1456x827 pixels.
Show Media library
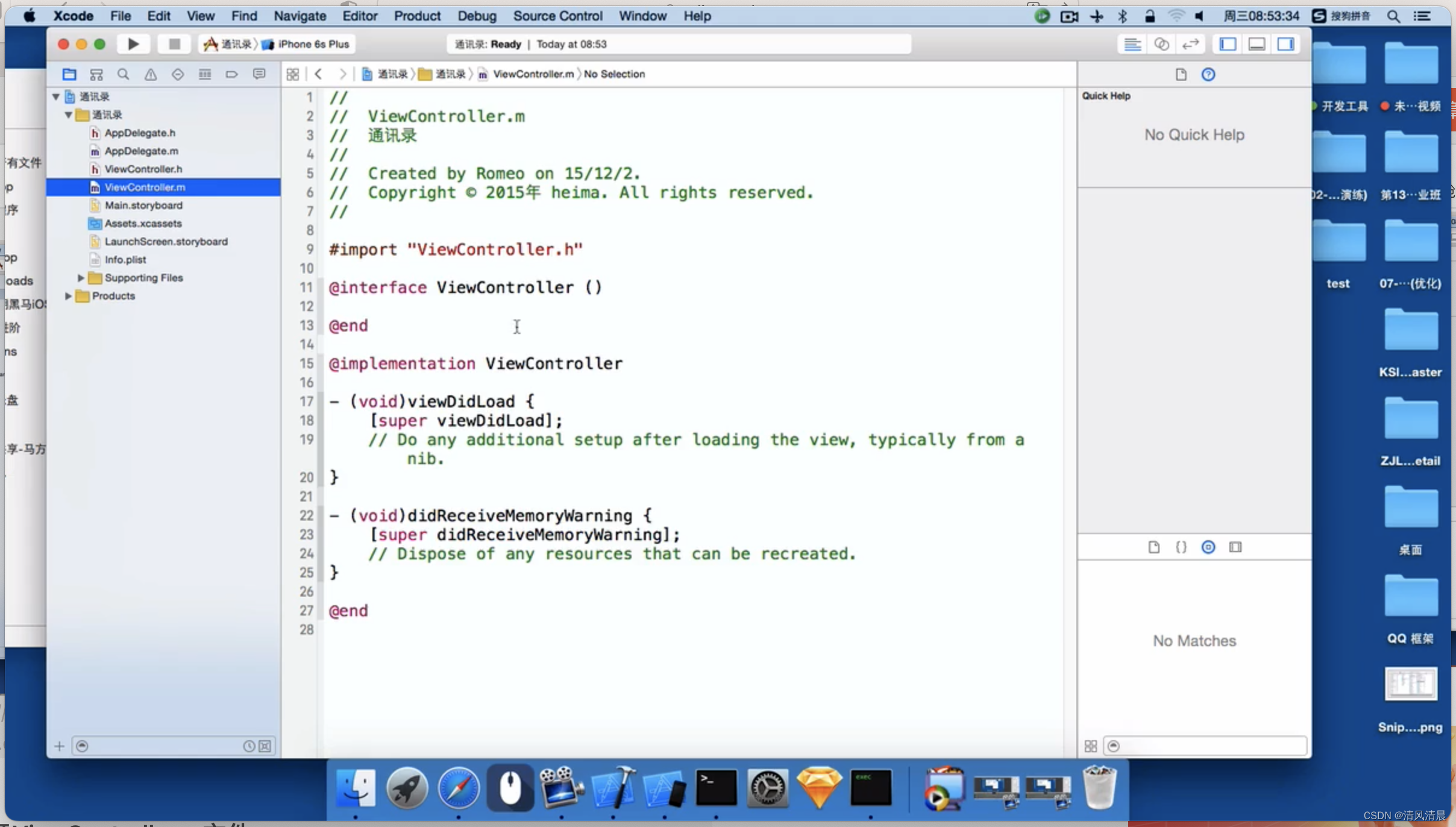[1235, 547]
